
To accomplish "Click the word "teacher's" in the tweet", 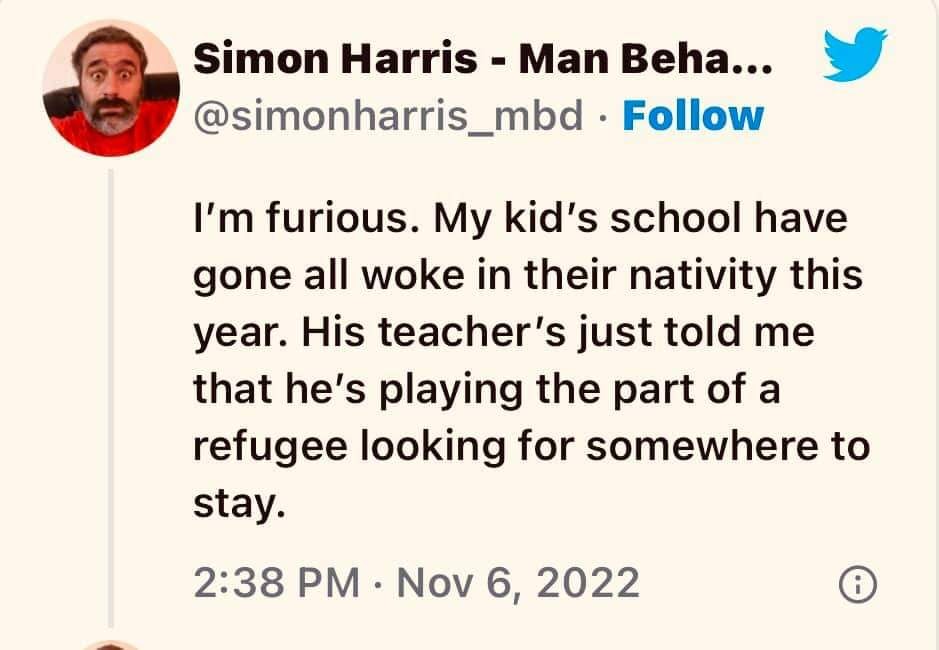I will coord(471,332).
